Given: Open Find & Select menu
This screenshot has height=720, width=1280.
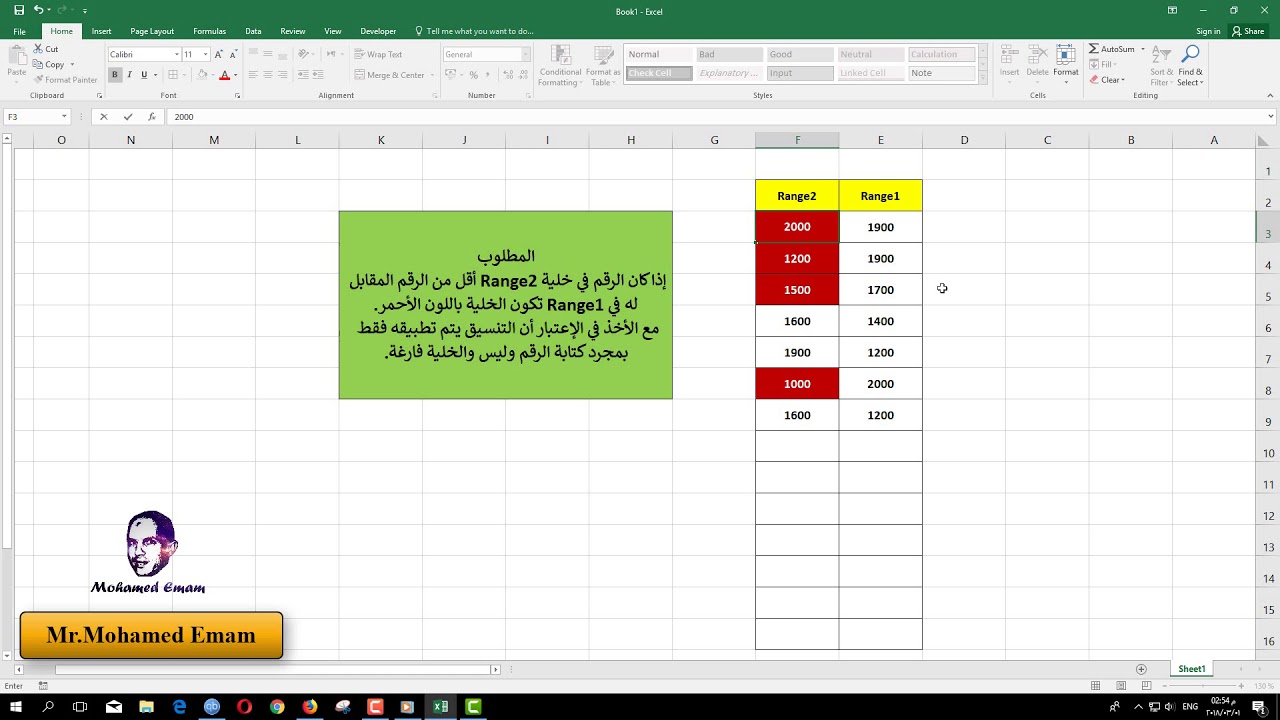Looking at the screenshot, I should coord(1191,65).
